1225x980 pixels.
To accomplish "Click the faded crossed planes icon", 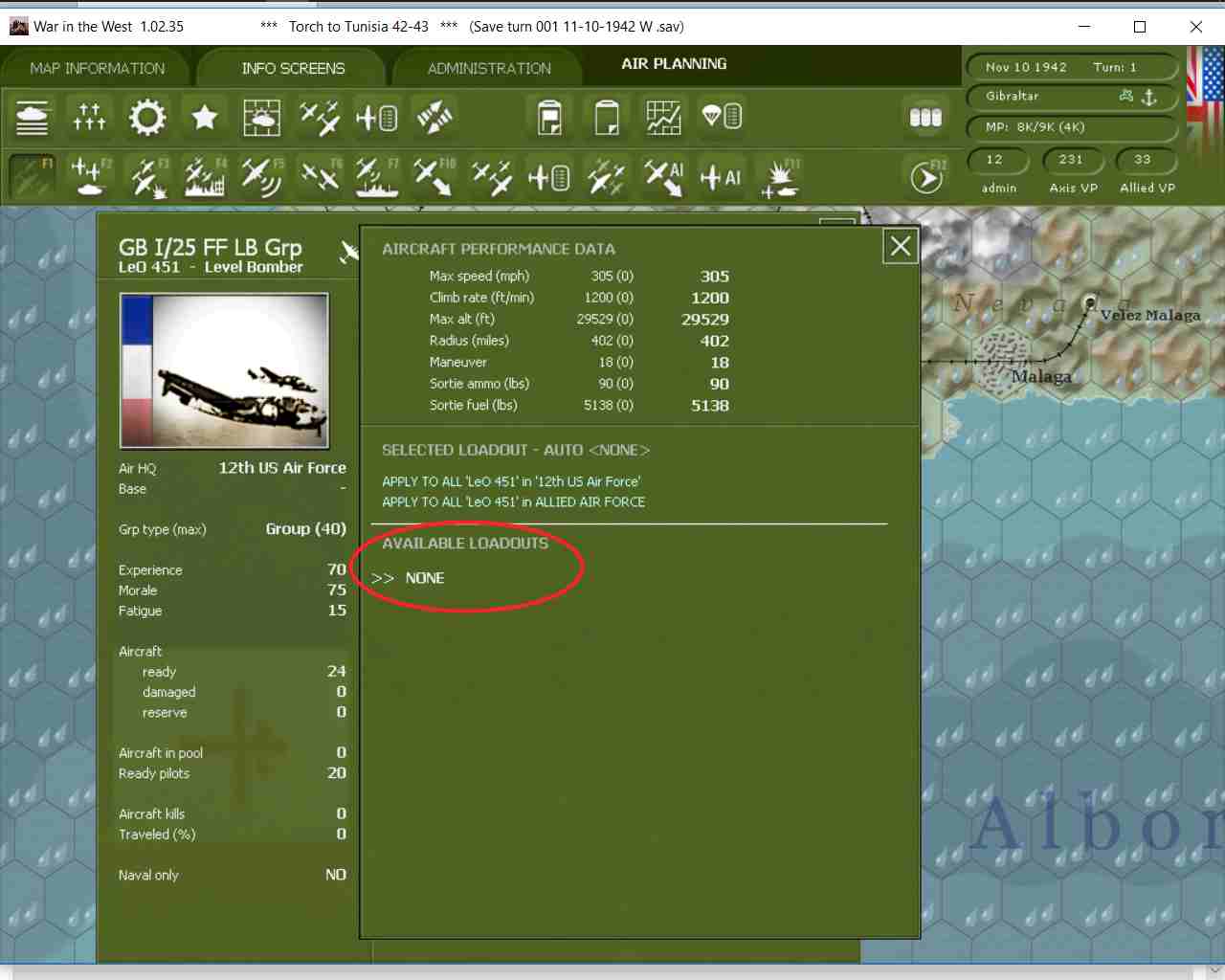I will (x=606, y=177).
